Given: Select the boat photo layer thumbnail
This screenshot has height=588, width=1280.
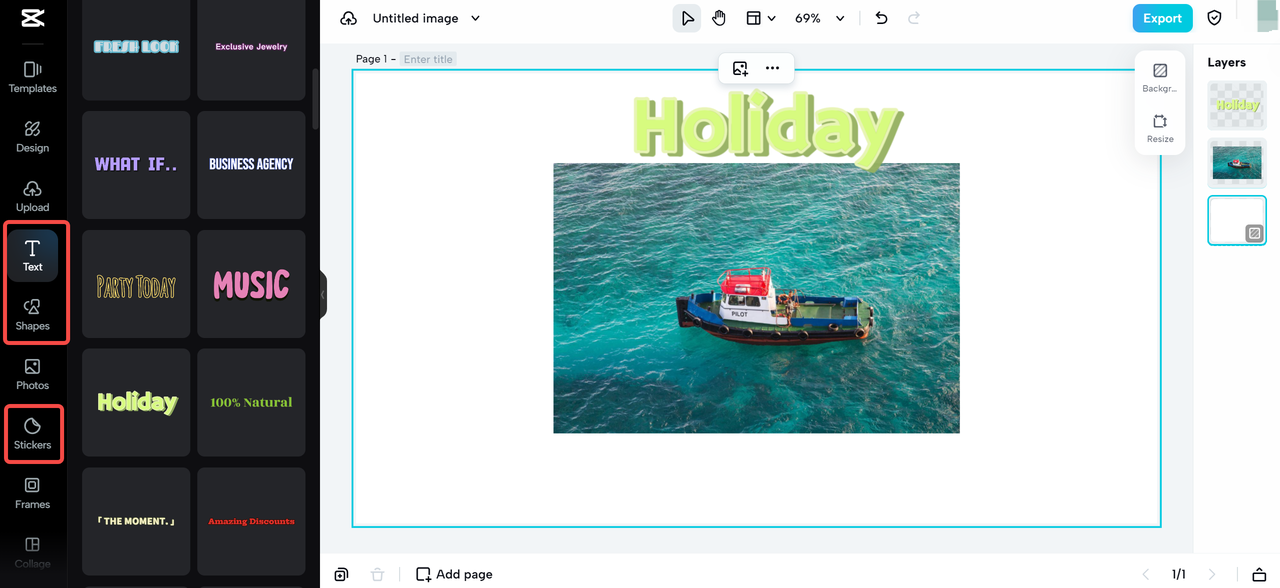Looking at the screenshot, I should click(x=1237, y=163).
